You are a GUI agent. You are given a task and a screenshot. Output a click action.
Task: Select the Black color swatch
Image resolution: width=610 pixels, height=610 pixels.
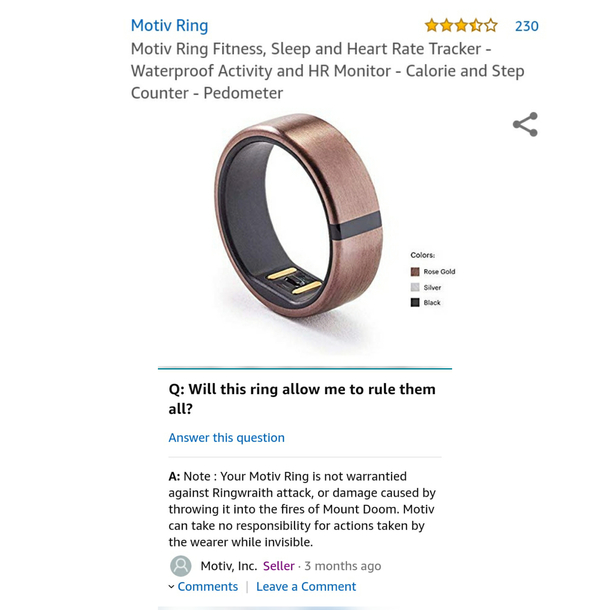pos(415,302)
